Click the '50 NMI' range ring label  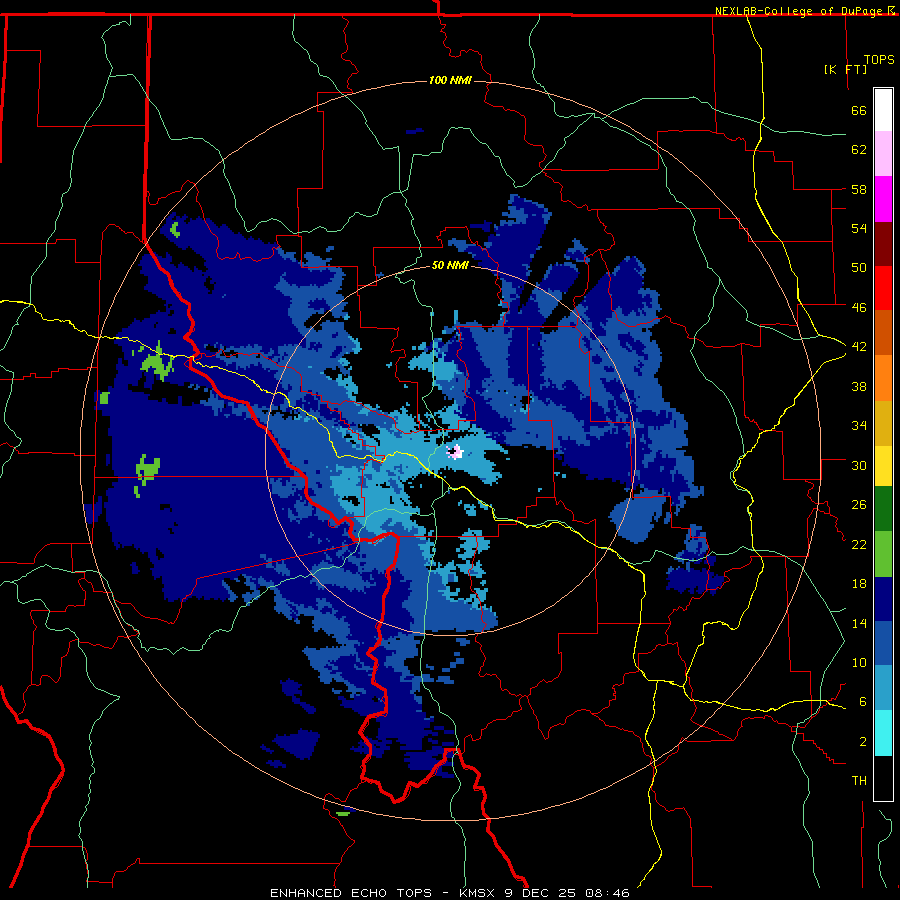pos(450,265)
